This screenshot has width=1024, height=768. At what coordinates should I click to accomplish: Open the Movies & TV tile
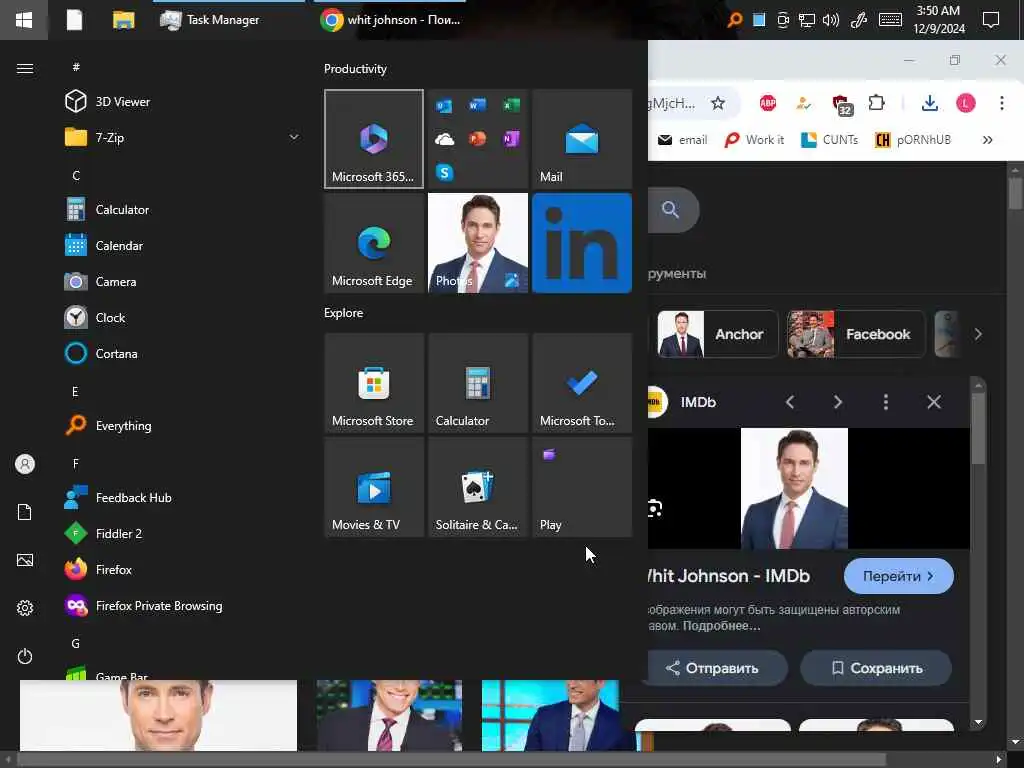tap(374, 487)
